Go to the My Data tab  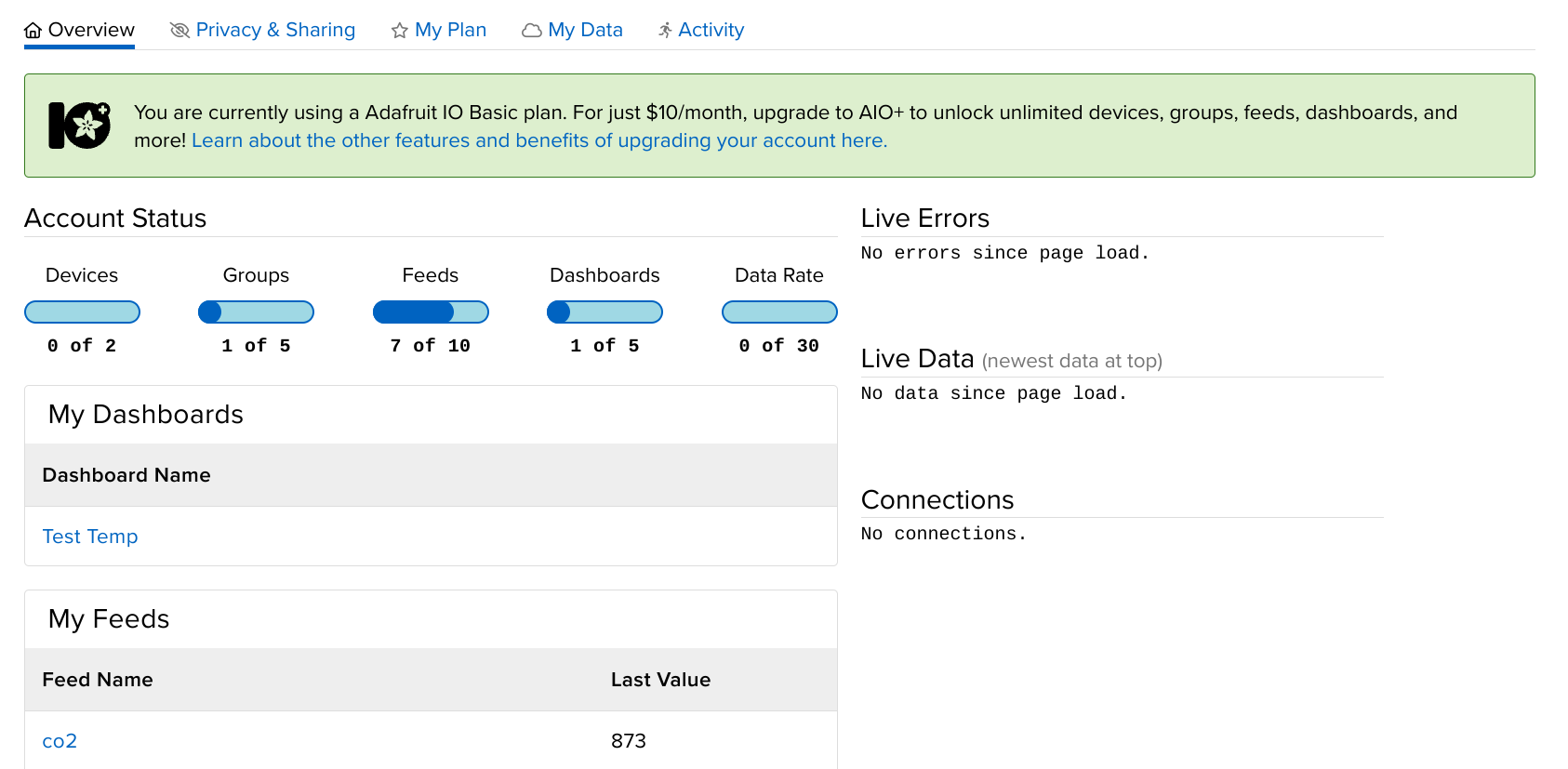pos(585,30)
